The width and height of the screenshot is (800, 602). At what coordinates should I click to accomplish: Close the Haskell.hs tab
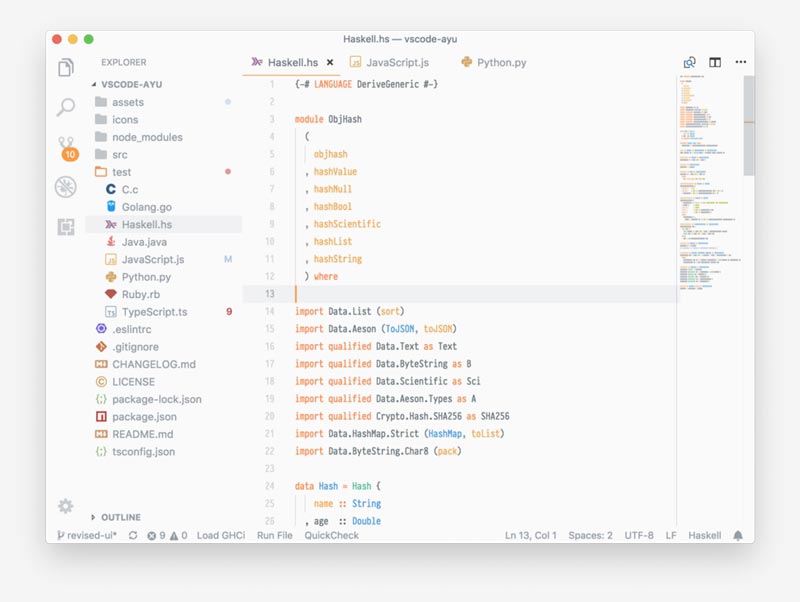(x=330, y=62)
